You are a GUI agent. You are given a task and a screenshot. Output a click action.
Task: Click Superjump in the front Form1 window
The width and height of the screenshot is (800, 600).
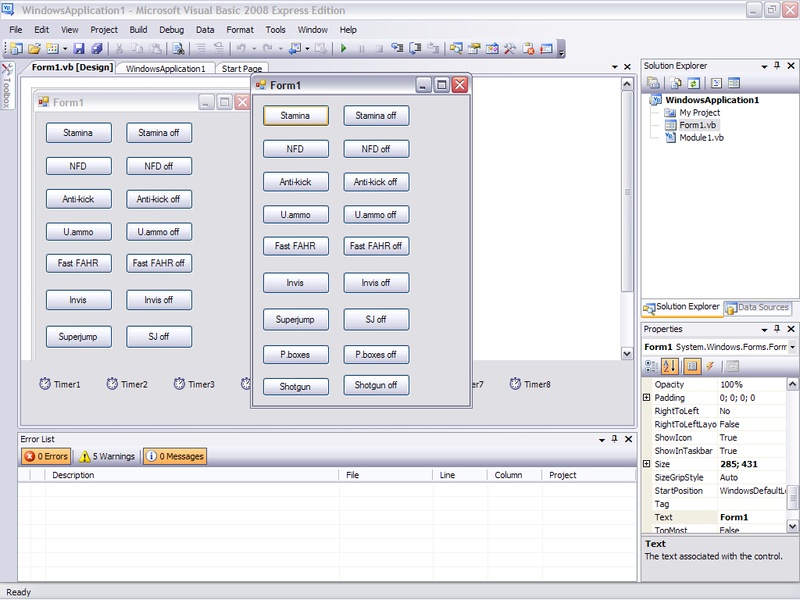(295, 319)
